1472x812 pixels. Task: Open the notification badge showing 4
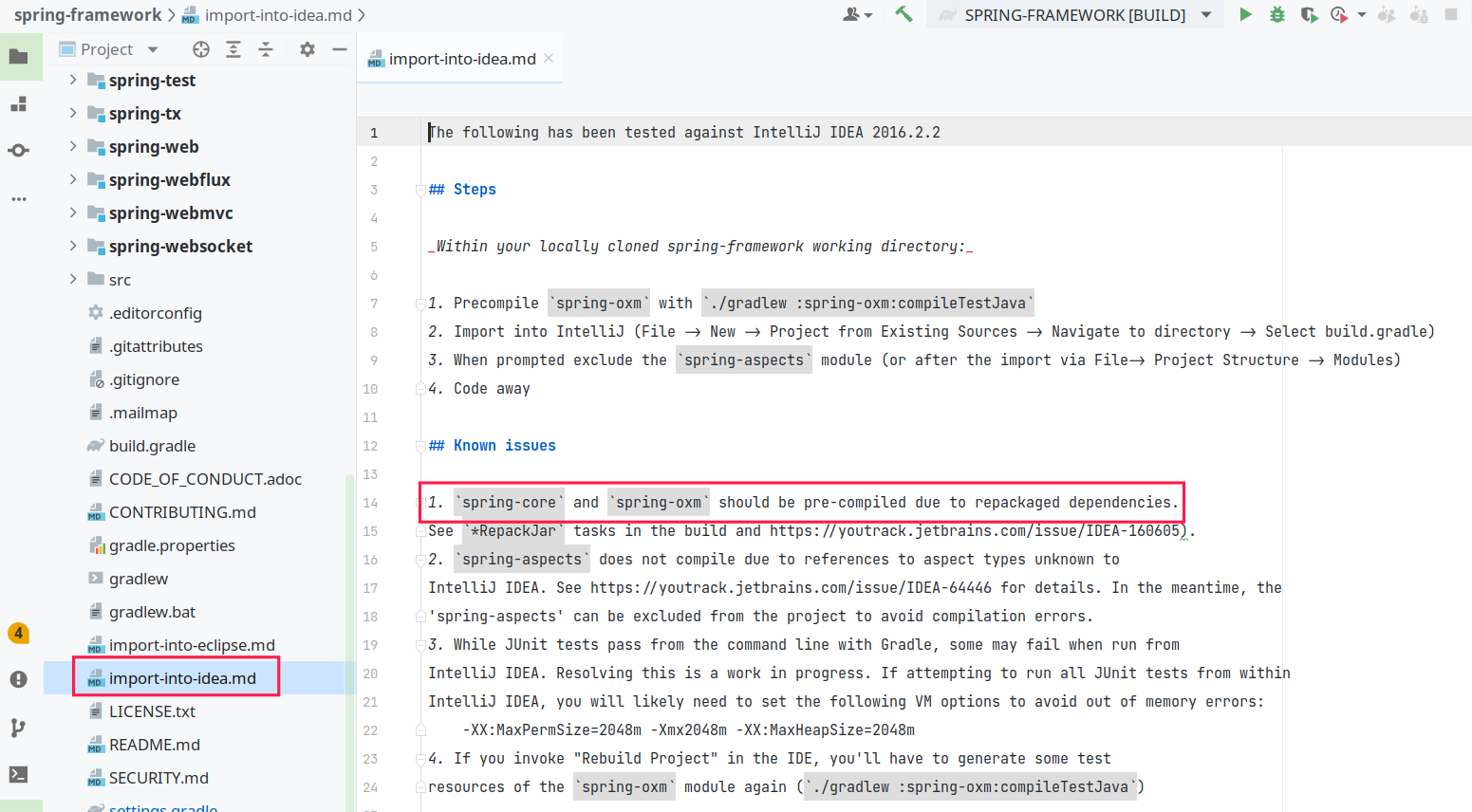pyautogui.click(x=18, y=633)
